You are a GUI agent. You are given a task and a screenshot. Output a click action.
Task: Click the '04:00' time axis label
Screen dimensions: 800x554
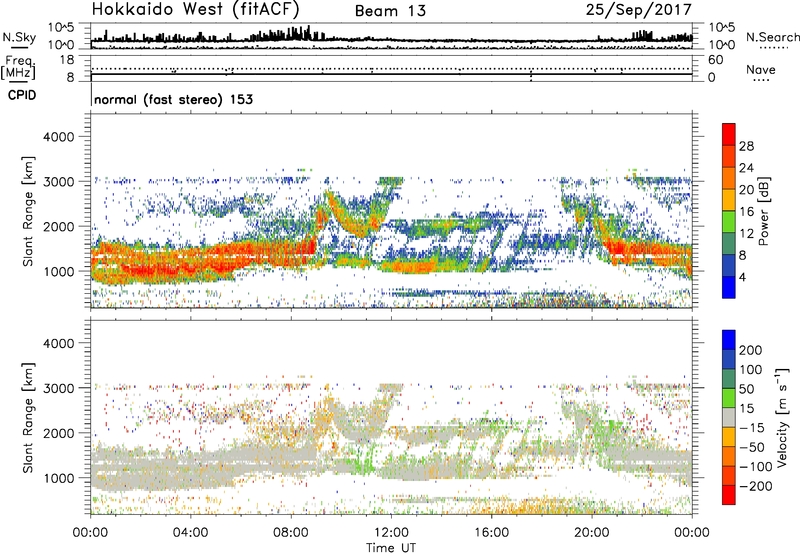[190, 533]
